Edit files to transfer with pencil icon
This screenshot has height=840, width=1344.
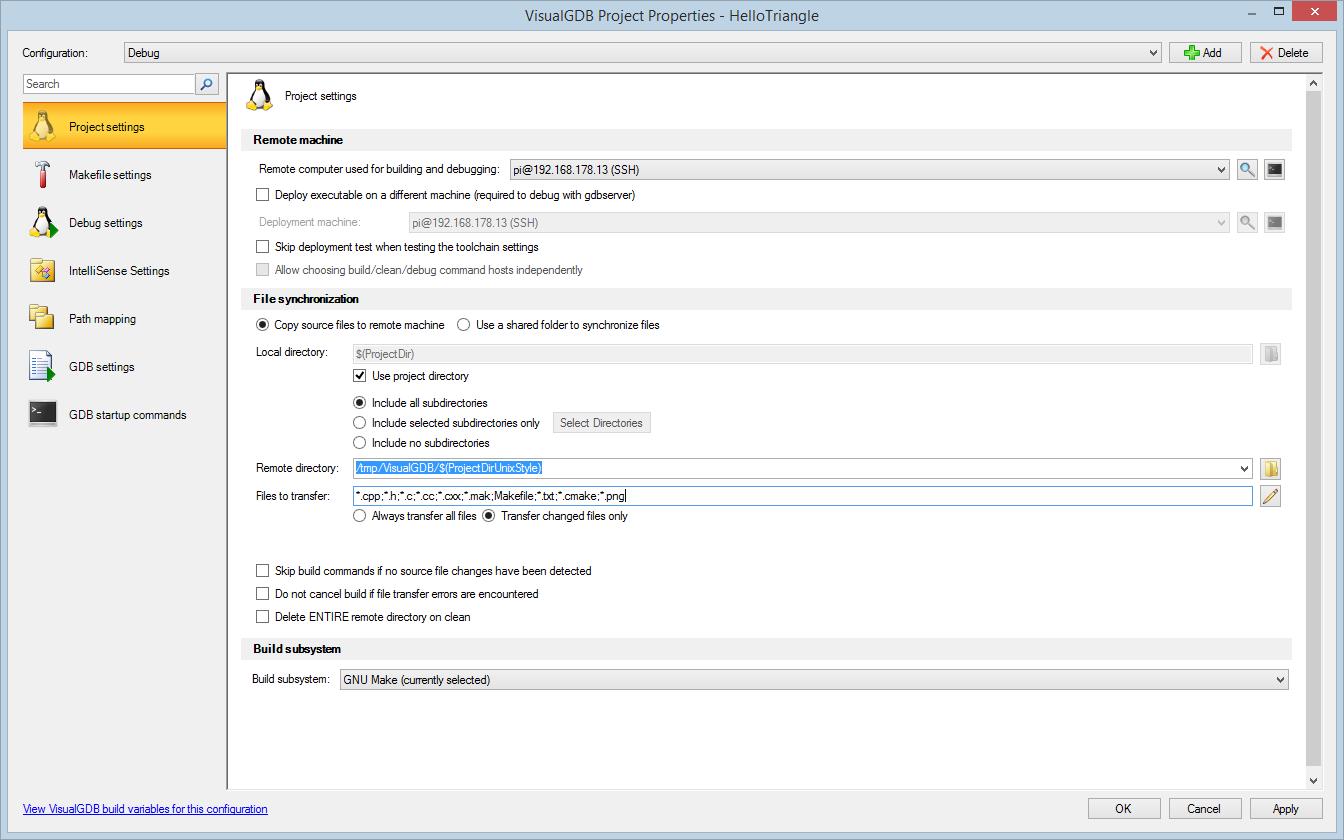pyautogui.click(x=1270, y=496)
